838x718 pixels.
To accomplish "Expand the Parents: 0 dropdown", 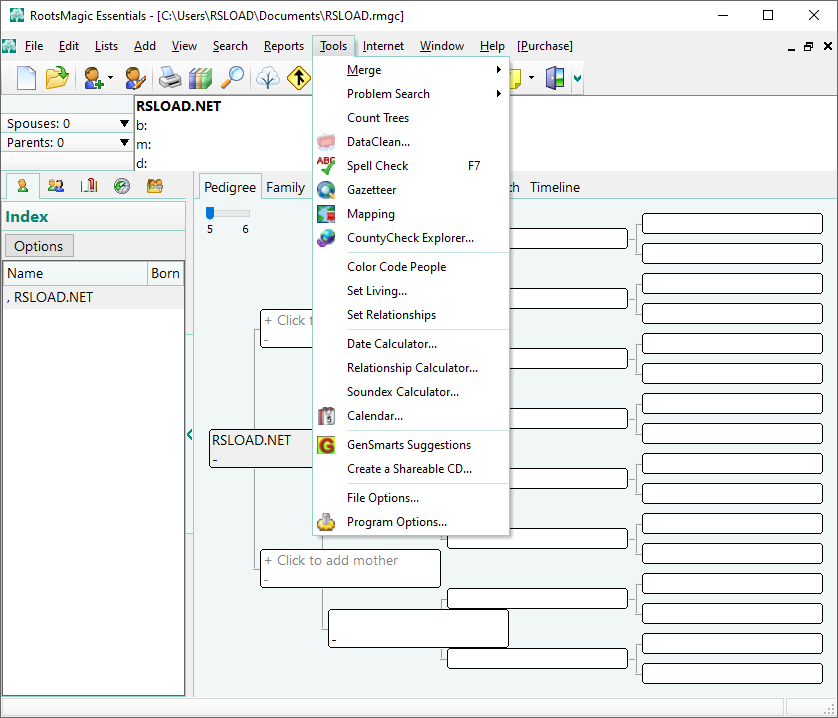I will [x=125, y=143].
